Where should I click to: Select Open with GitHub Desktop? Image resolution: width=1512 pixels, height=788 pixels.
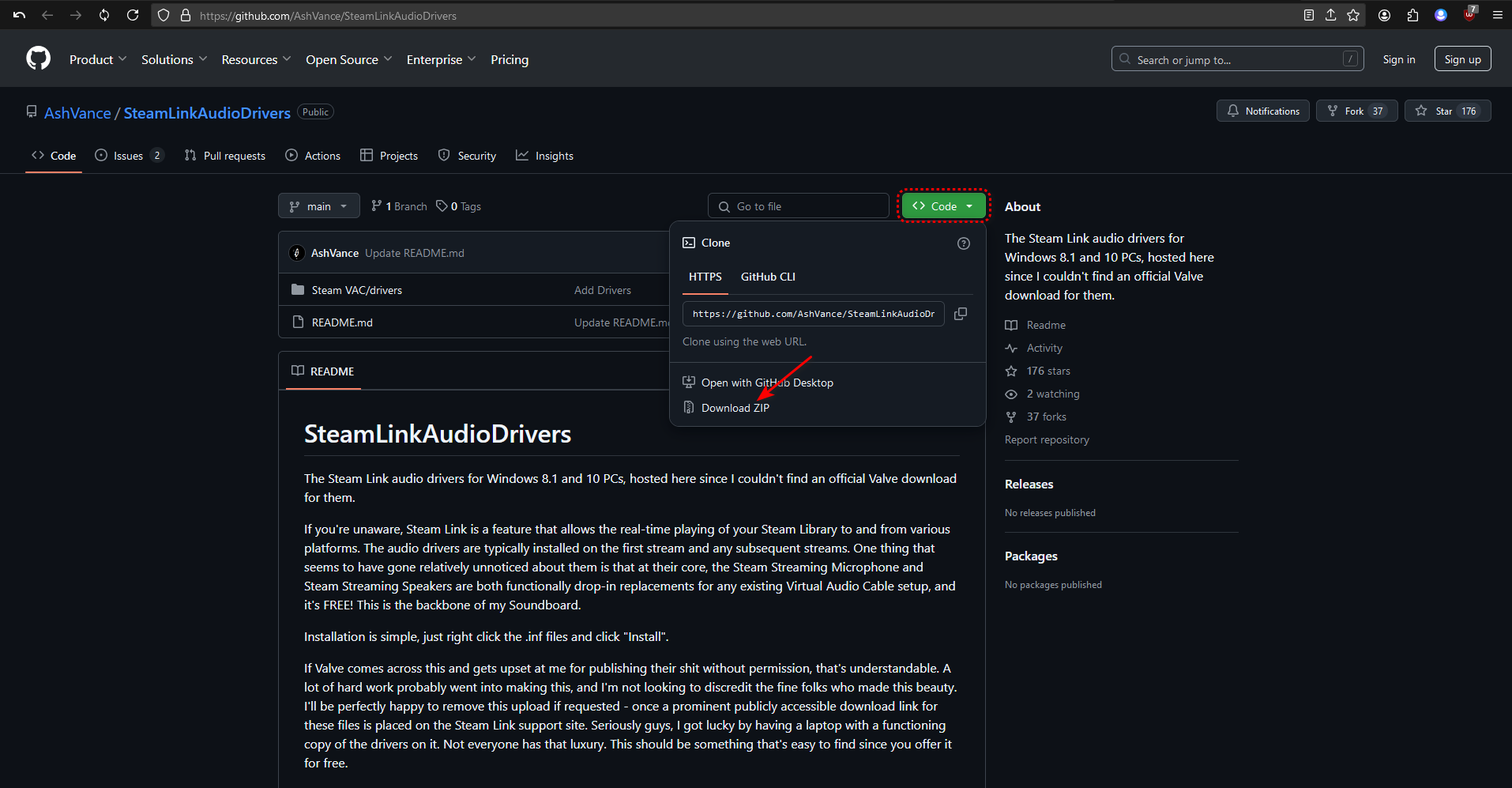tap(766, 383)
